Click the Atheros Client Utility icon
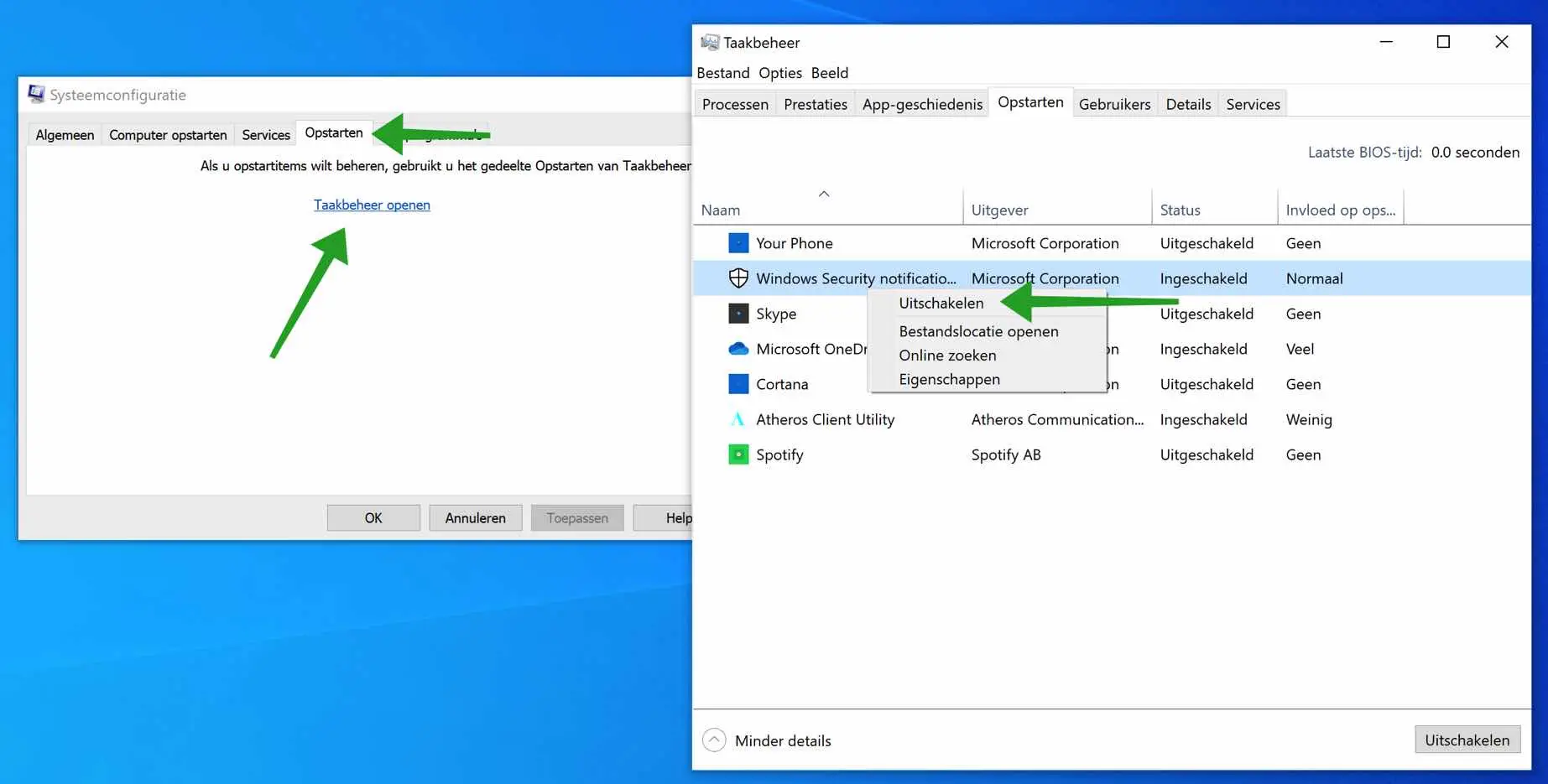 [738, 419]
